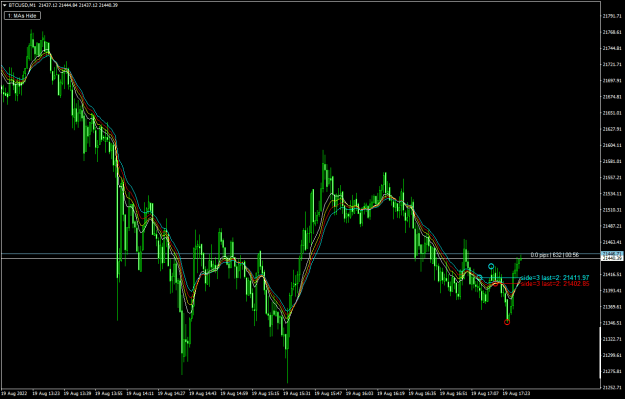Open the chart menu triangle beside BTCUSD,M1

5,5
